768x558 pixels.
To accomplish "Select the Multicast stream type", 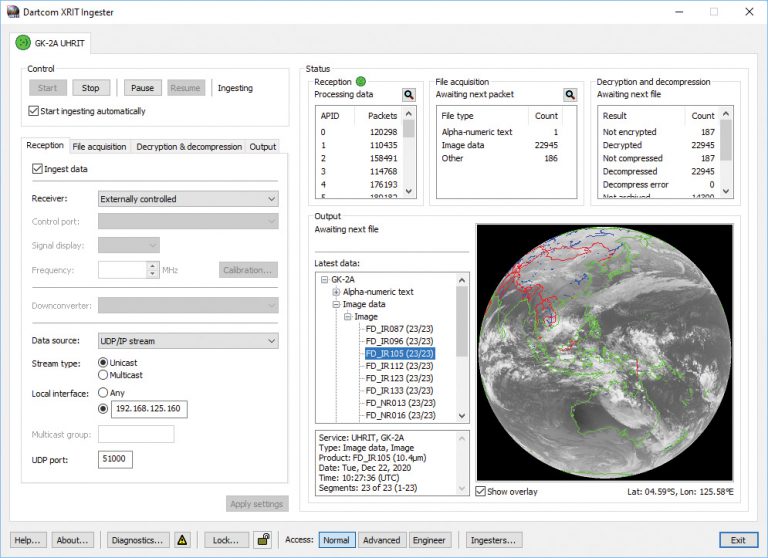I will 103,375.
